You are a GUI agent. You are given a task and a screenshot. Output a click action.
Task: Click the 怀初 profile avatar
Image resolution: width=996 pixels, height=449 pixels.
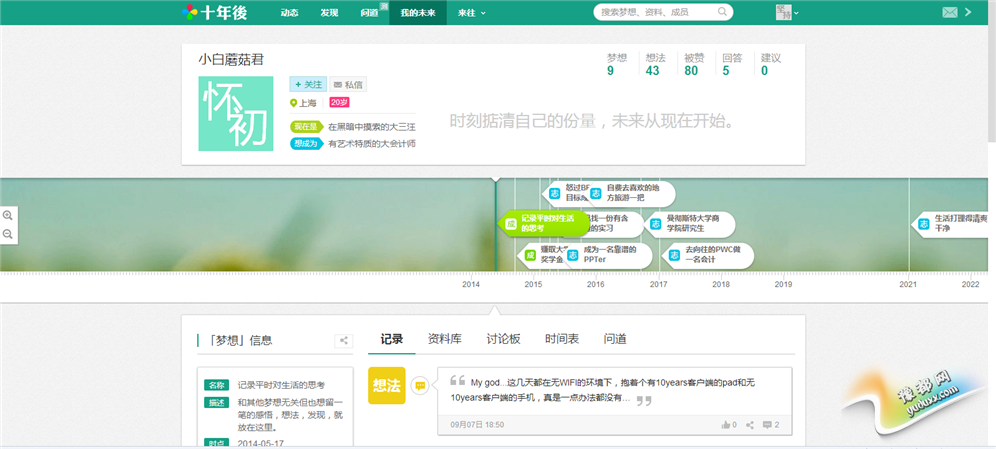tap(236, 113)
